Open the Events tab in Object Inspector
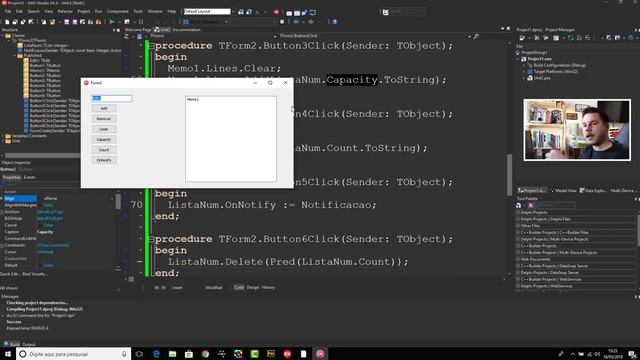640x360 pixels. 29,177
